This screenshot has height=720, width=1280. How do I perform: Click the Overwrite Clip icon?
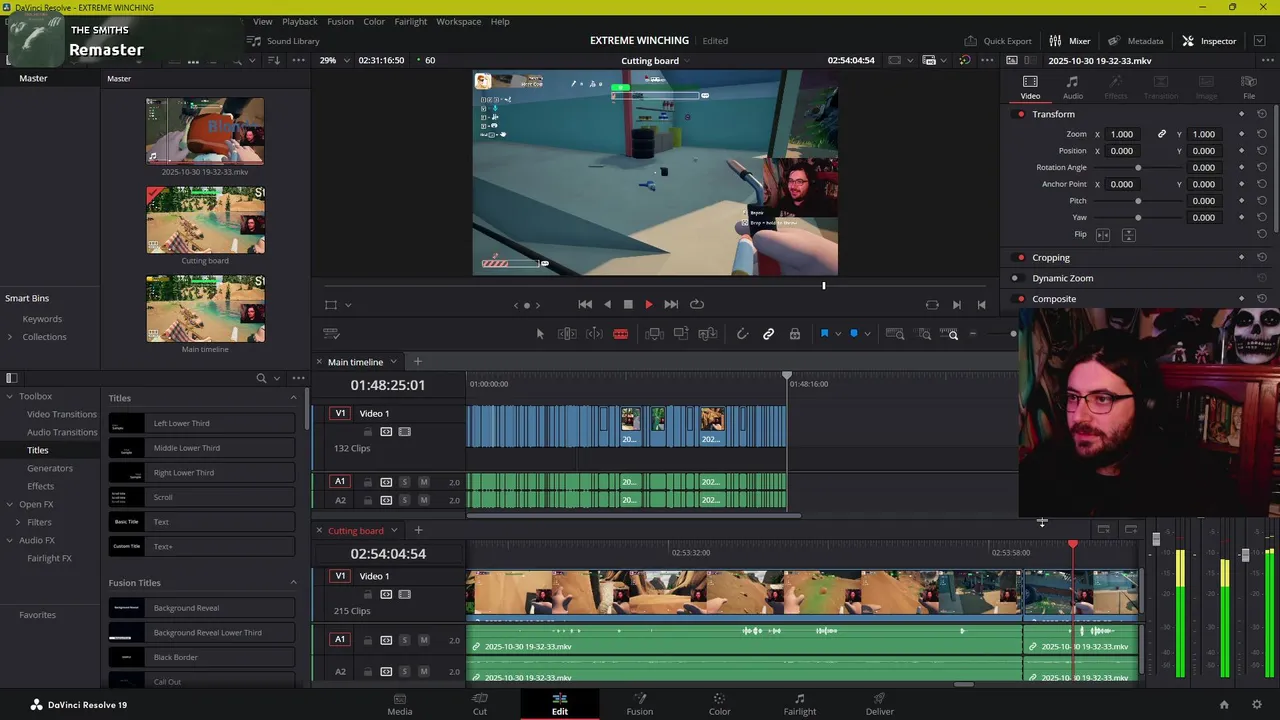(x=681, y=334)
